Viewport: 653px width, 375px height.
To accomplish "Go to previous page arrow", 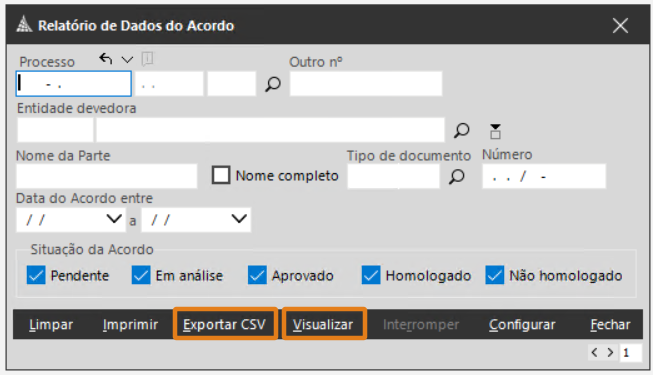I will (x=594, y=352).
